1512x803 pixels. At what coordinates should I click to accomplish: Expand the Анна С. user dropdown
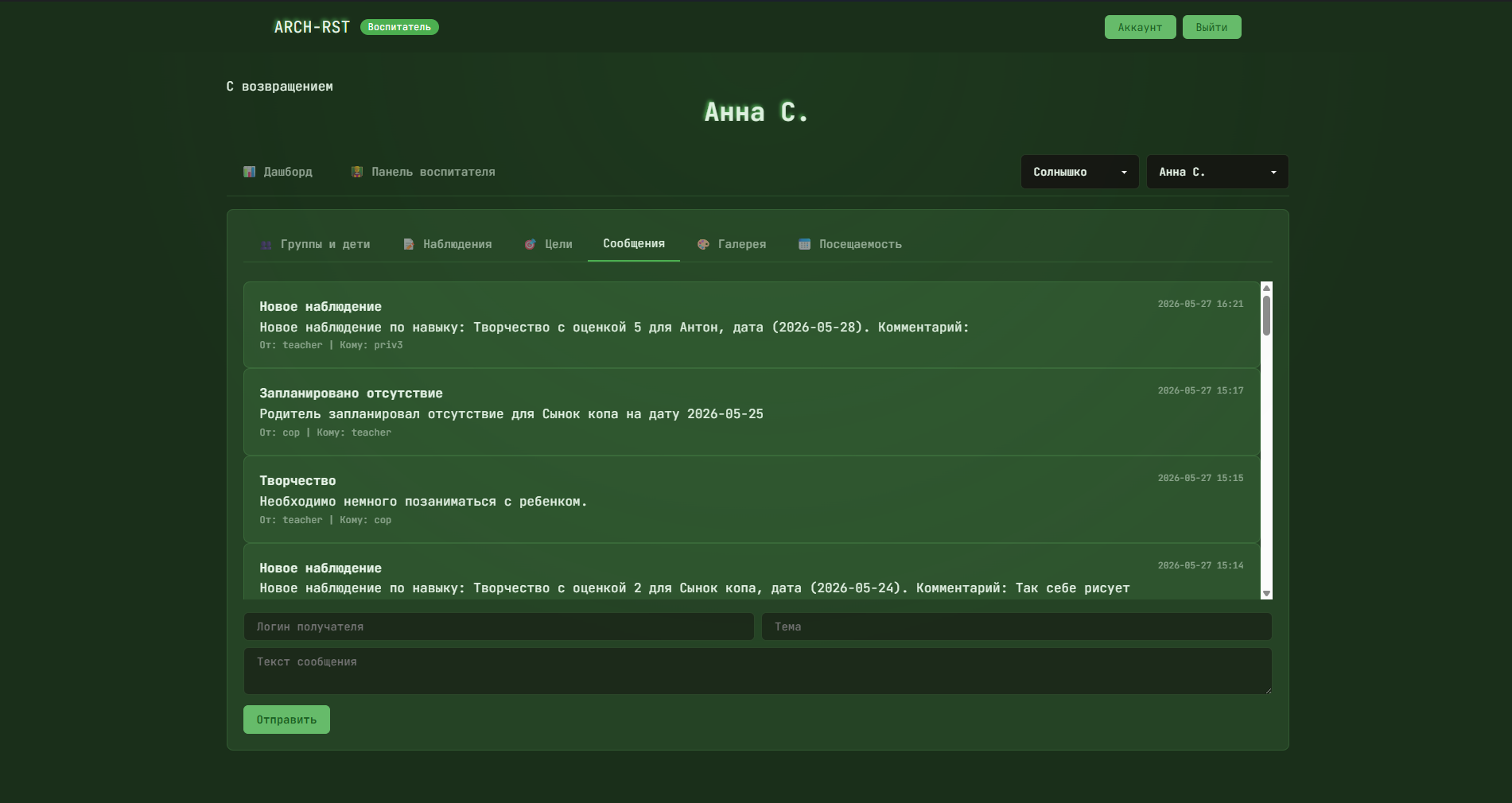pos(1217,172)
